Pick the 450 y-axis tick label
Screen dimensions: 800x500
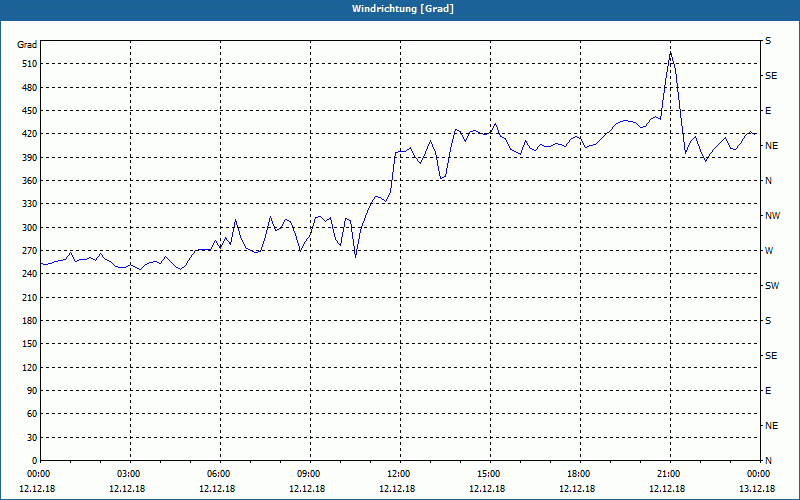point(30,111)
